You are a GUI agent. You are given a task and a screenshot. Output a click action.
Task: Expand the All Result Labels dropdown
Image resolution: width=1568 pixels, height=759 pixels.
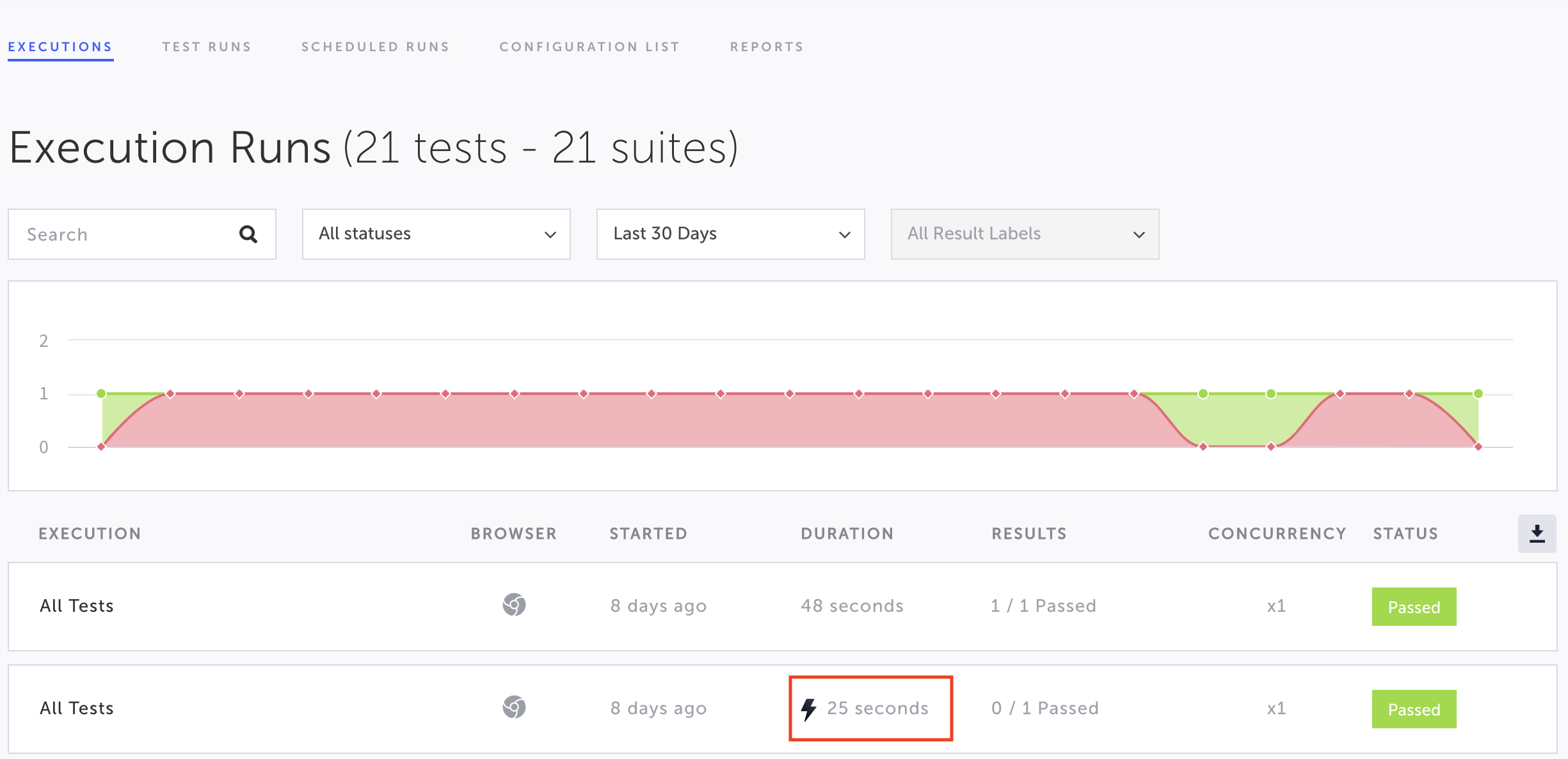click(1025, 234)
